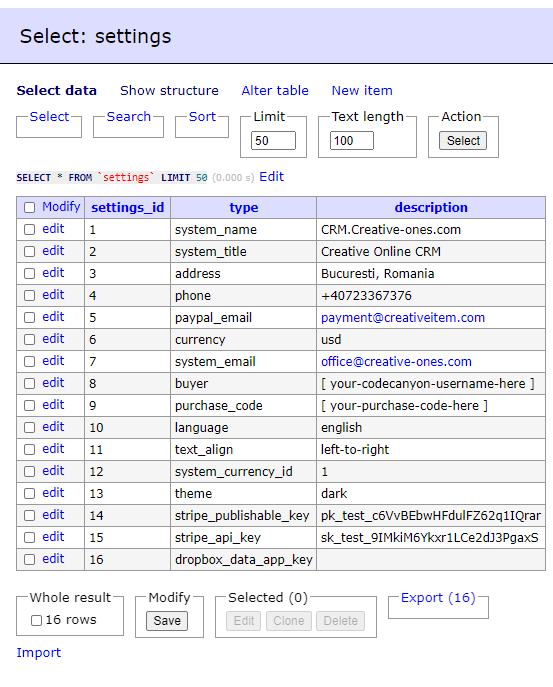The image size is (553, 687).
Task: Click the Text length input field
Action: [x=351, y=141]
